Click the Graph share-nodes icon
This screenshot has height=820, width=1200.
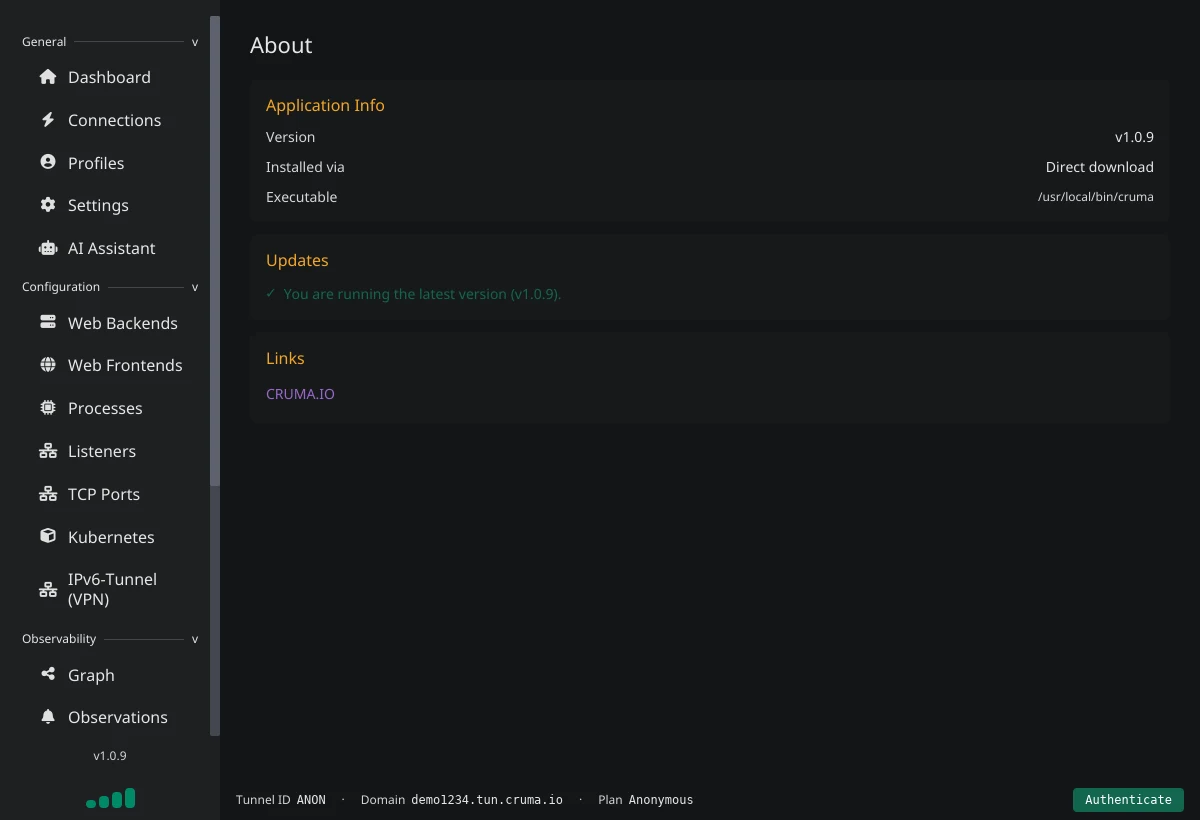click(x=48, y=674)
